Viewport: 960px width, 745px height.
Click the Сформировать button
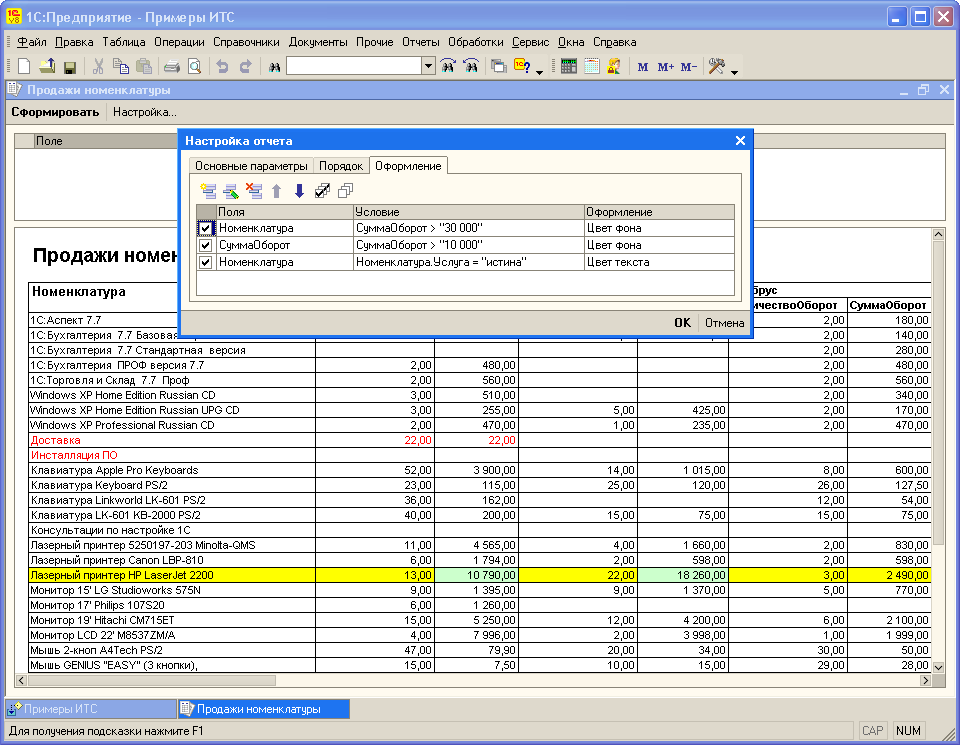click(x=55, y=112)
